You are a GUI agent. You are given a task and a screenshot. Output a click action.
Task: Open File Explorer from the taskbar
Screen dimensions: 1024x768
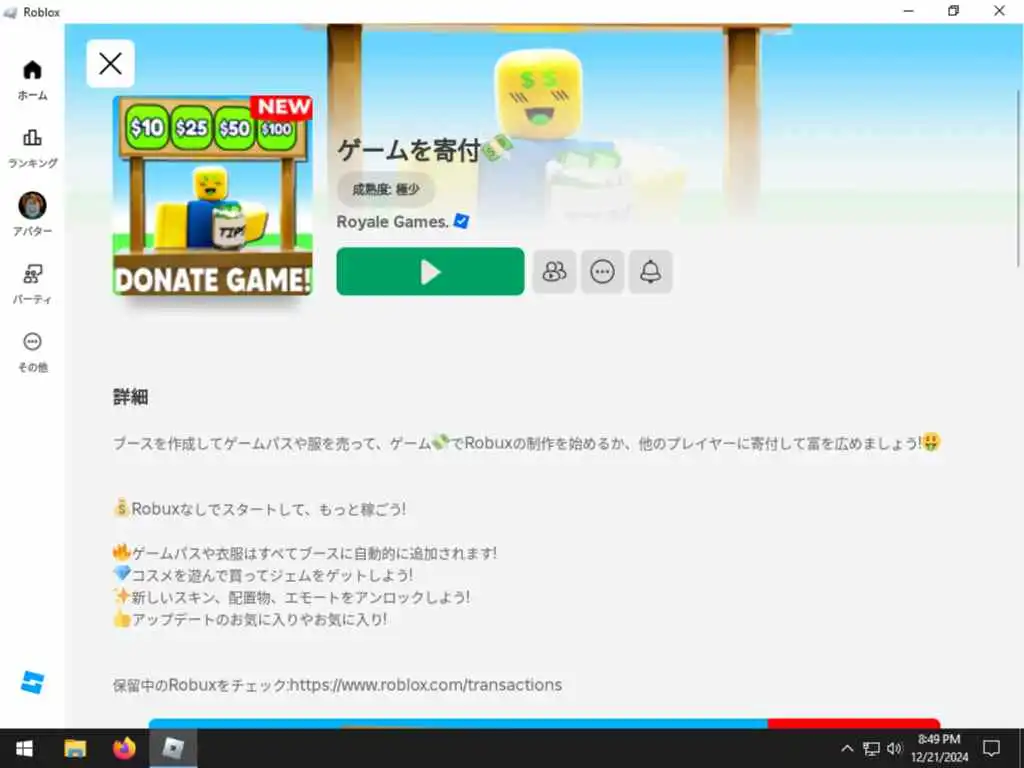pos(74,748)
